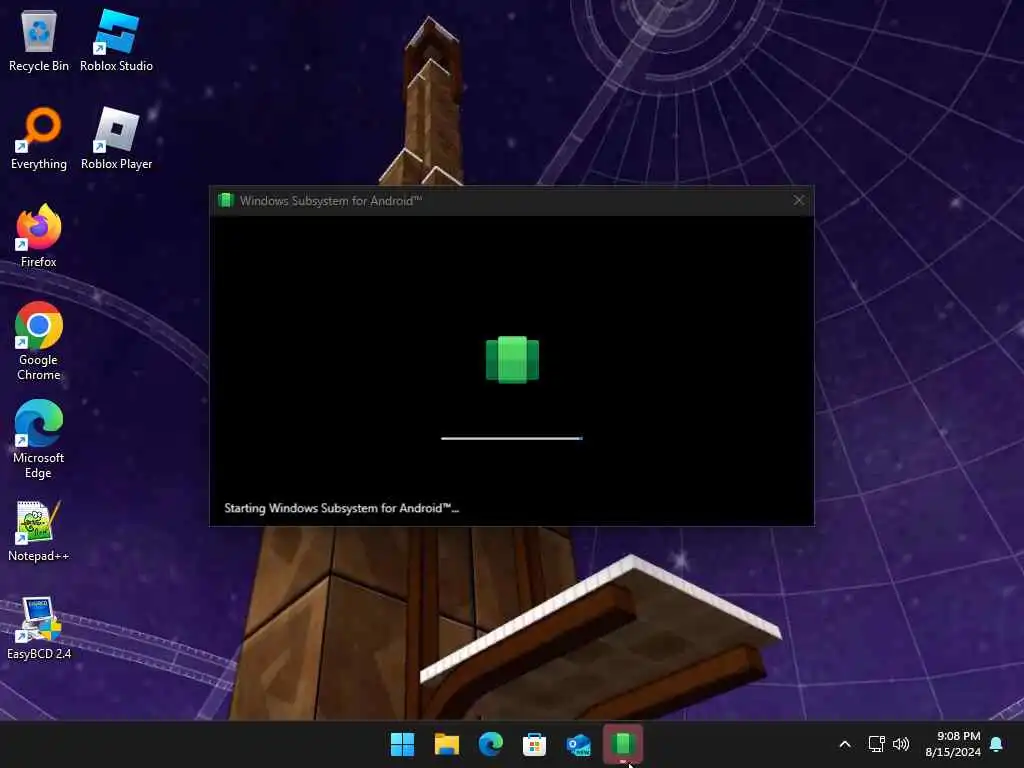The image size is (1024, 768).
Task: Launch Microsoft Edge from the taskbar
Action: coord(490,744)
